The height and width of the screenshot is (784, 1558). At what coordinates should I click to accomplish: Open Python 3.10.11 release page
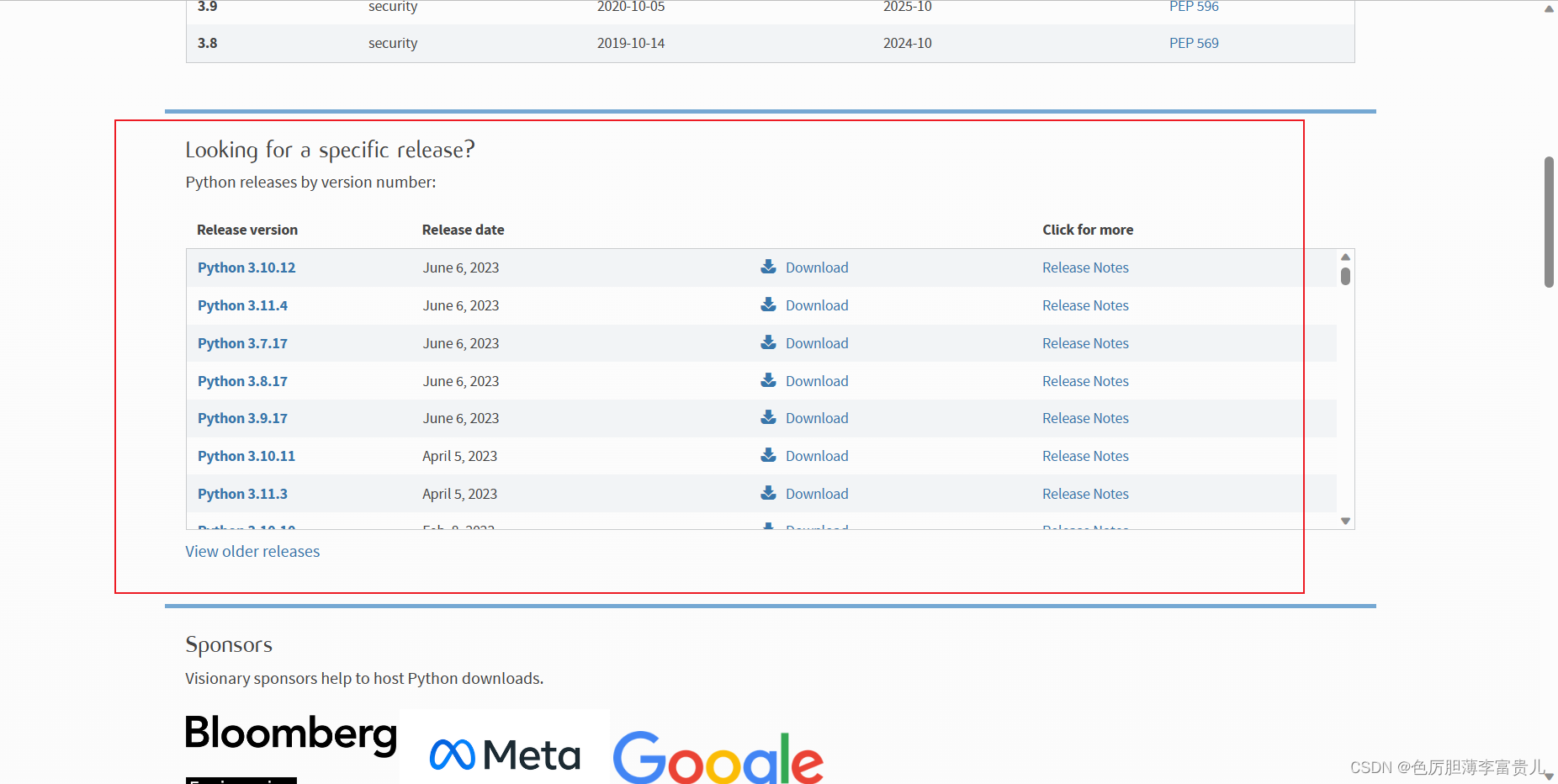coord(246,456)
